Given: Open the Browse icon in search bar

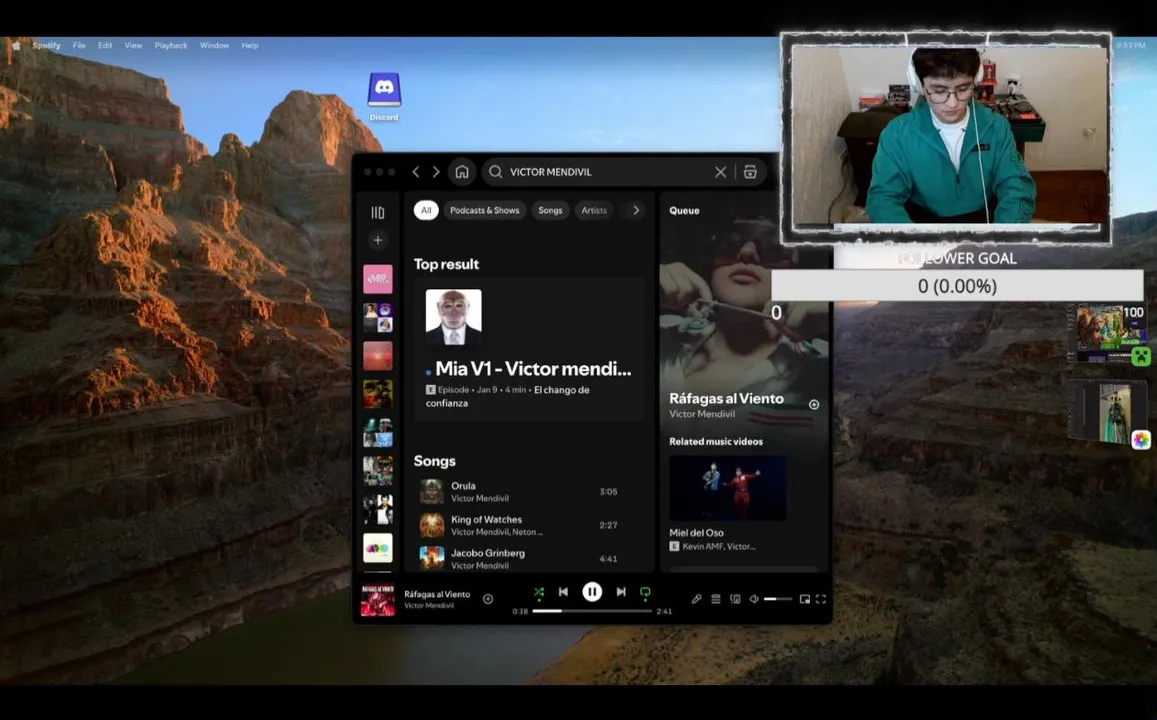Looking at the screenshot, I should pos(750,172).
